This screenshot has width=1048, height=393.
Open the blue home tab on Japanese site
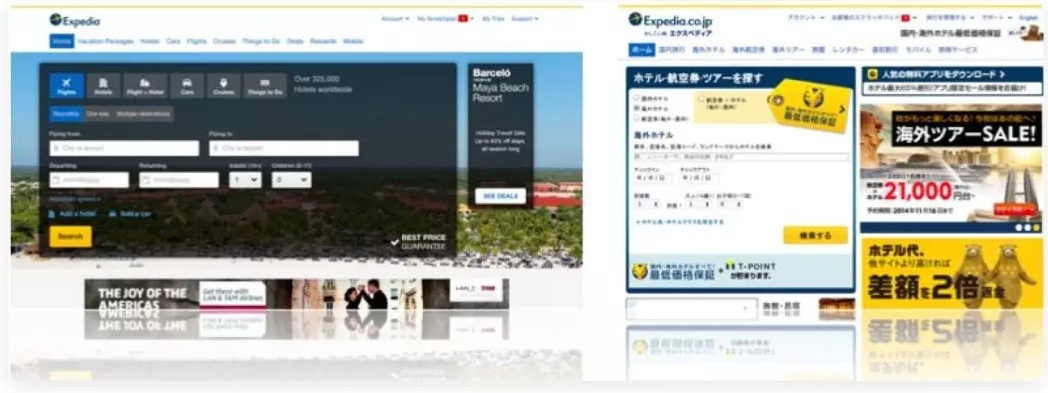tap(642, 50)
